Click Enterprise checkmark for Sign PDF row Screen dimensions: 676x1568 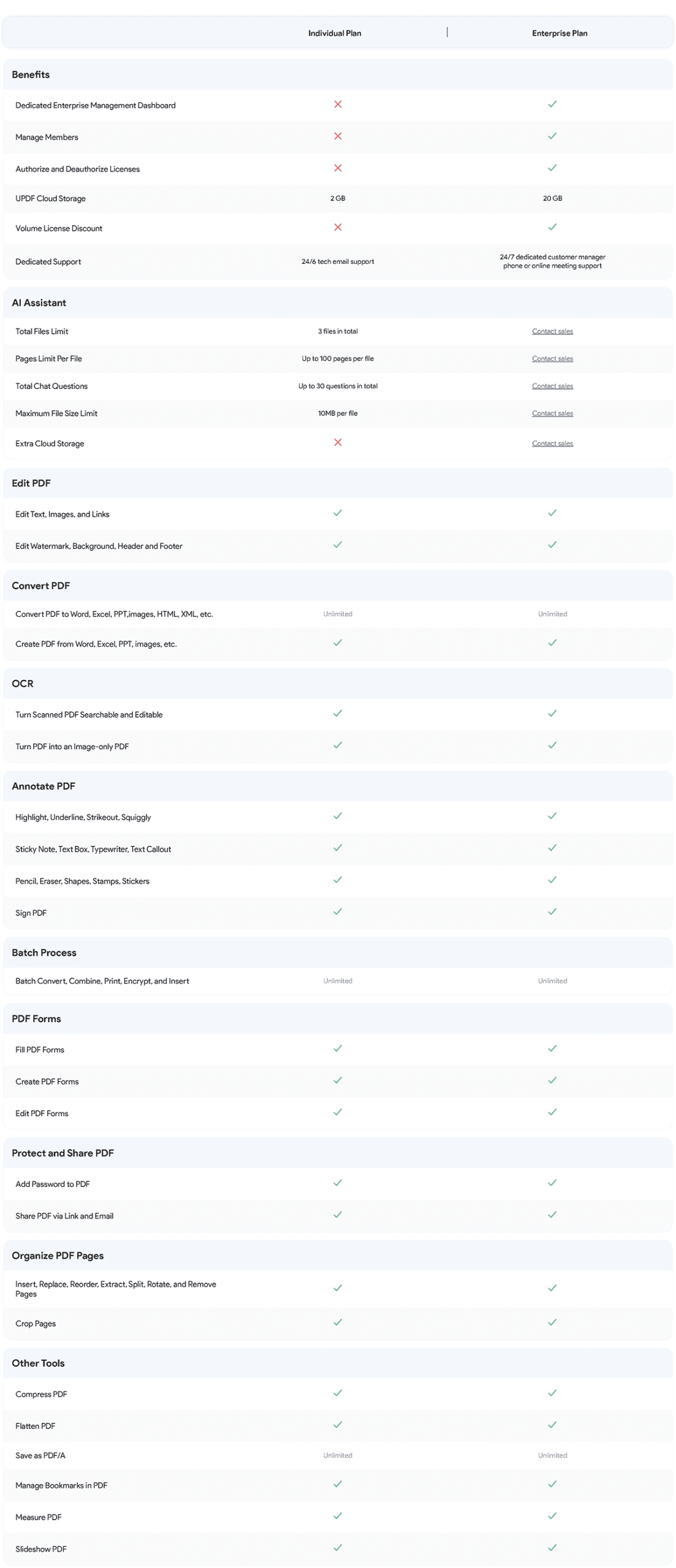coord(552,911)
